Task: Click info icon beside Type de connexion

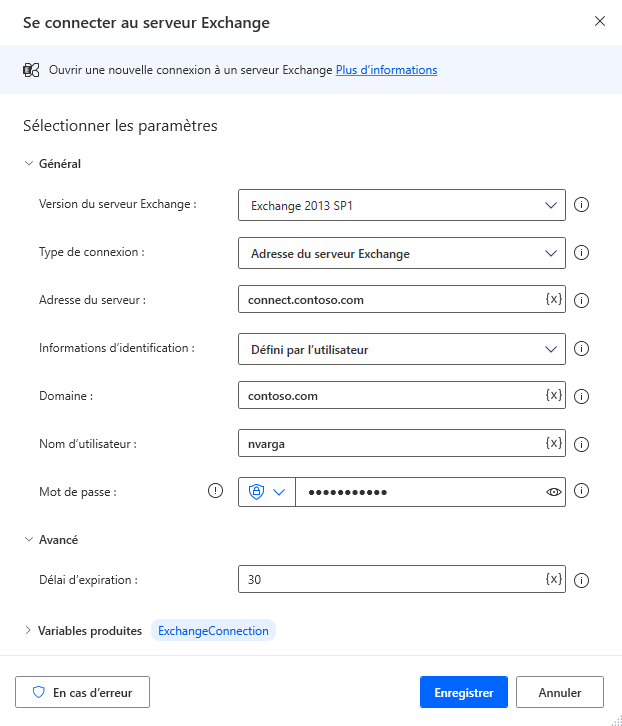Action: 581,252
